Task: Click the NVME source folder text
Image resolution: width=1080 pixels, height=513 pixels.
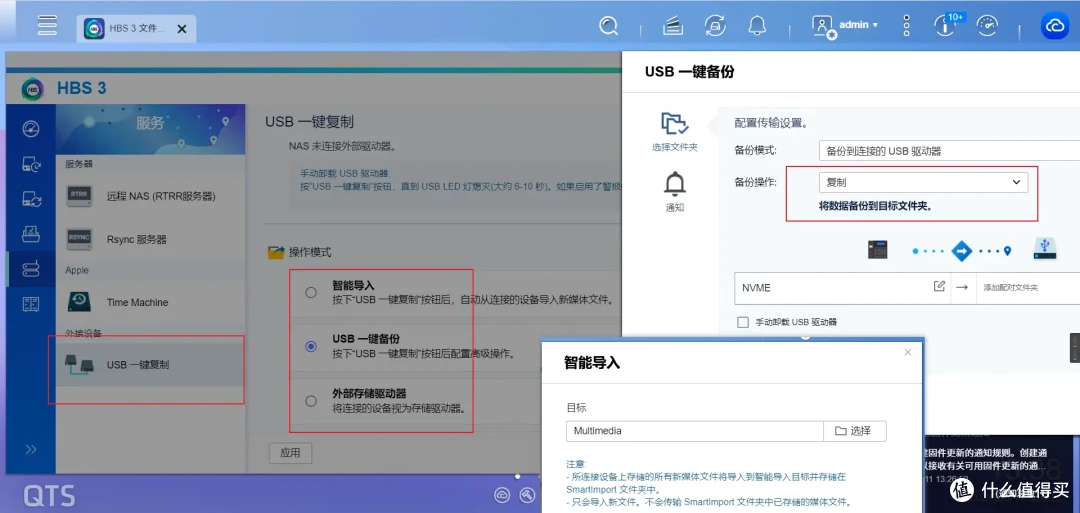Action: pyautogui.click(x=756, y=287)
